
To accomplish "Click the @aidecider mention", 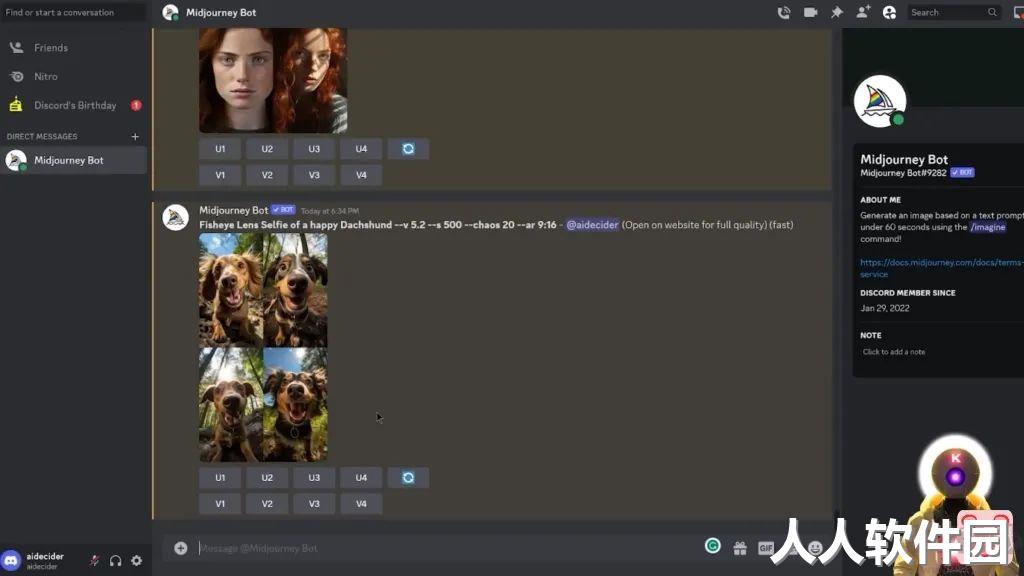I will click(592, 225).
